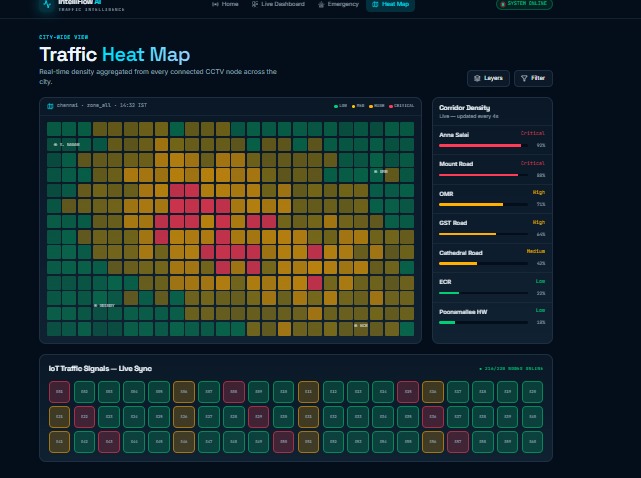Click the orange GST Road density bar

467,234
